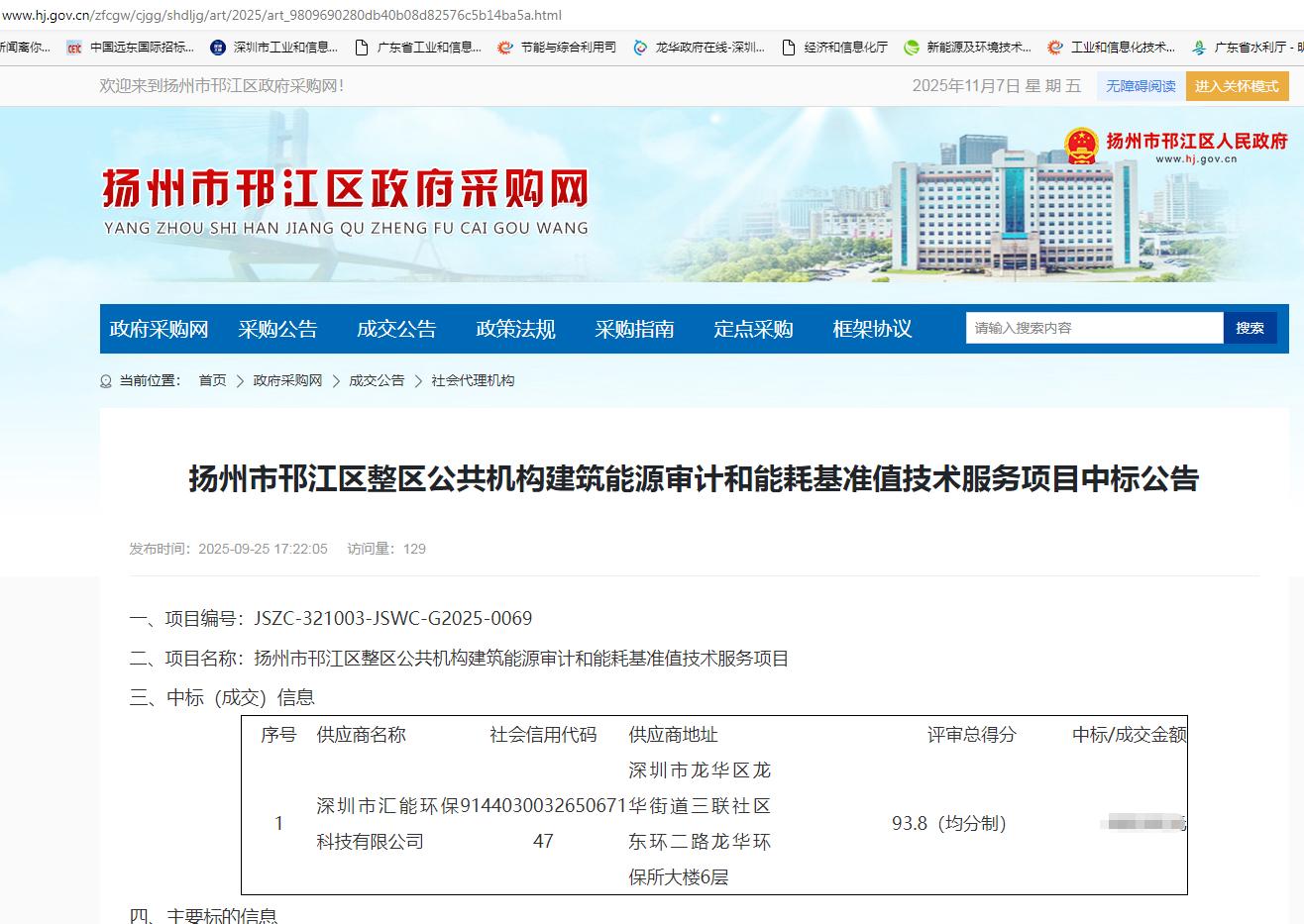Viewport: 1304px width, 924px height.
Task: Select 成交公告 in the navigation bar
Action: [x=396, y=329]
